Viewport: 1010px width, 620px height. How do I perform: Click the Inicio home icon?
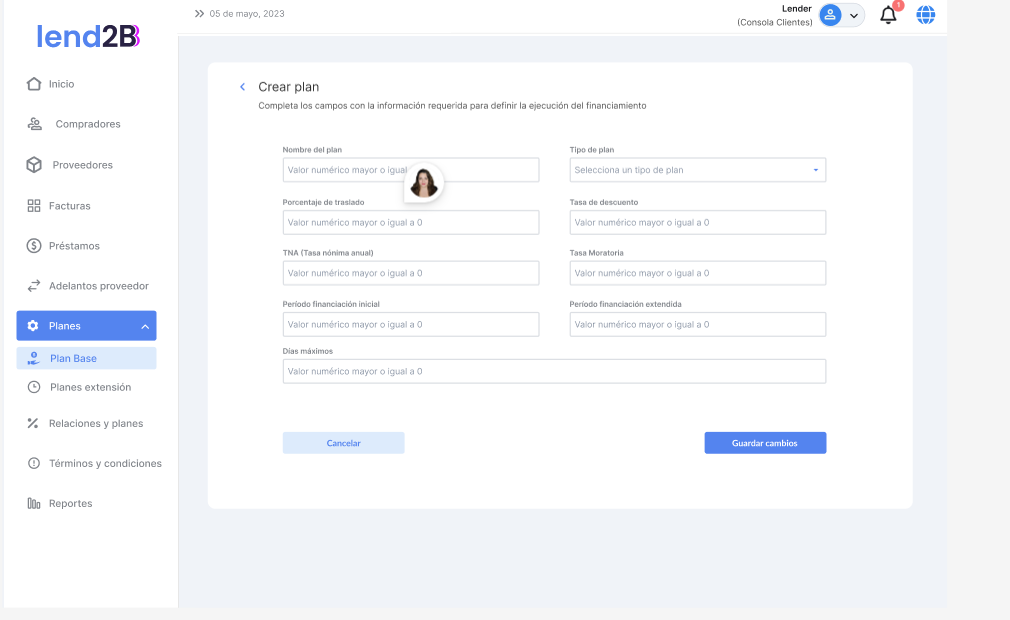(34, 84)
